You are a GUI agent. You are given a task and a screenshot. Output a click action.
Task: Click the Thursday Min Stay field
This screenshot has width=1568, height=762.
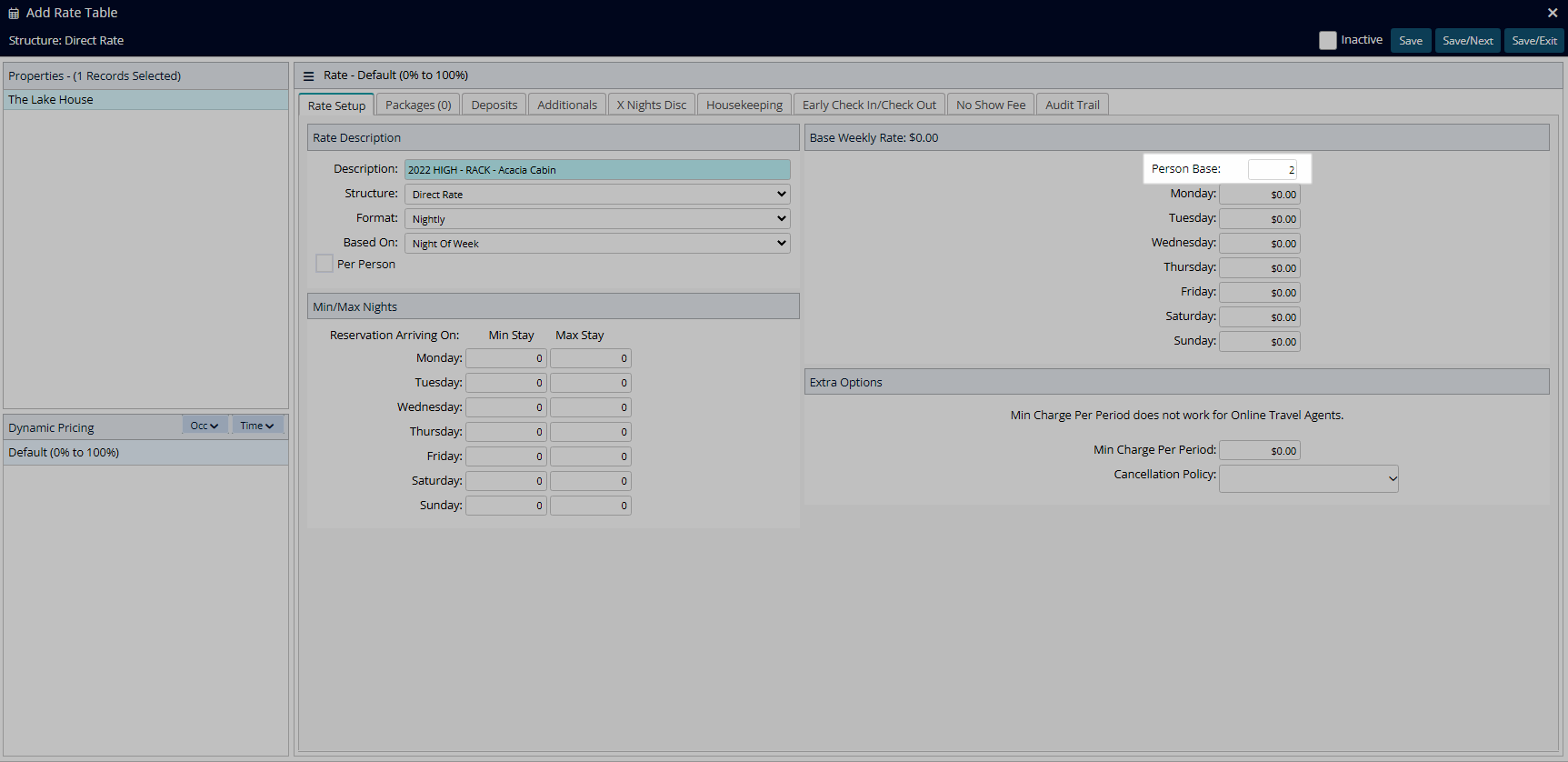(506, 432)
